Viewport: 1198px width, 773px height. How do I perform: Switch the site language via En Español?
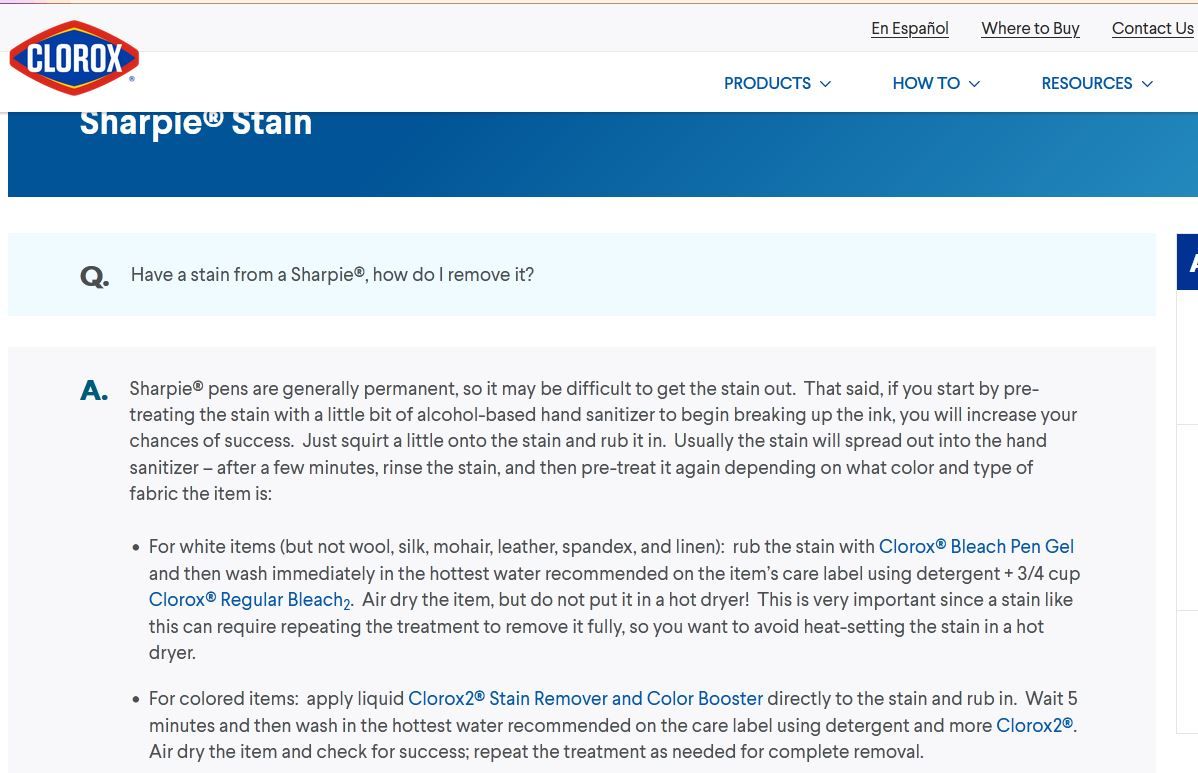point(909,28)
